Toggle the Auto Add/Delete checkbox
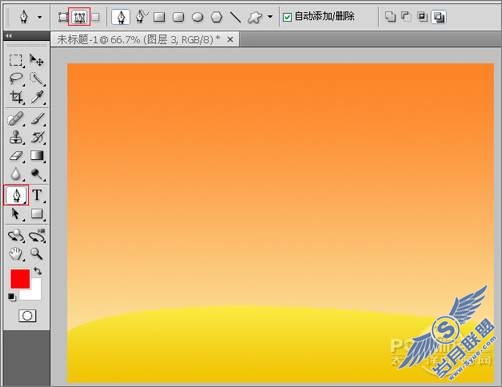502x387 pixels. coord(287,17)
